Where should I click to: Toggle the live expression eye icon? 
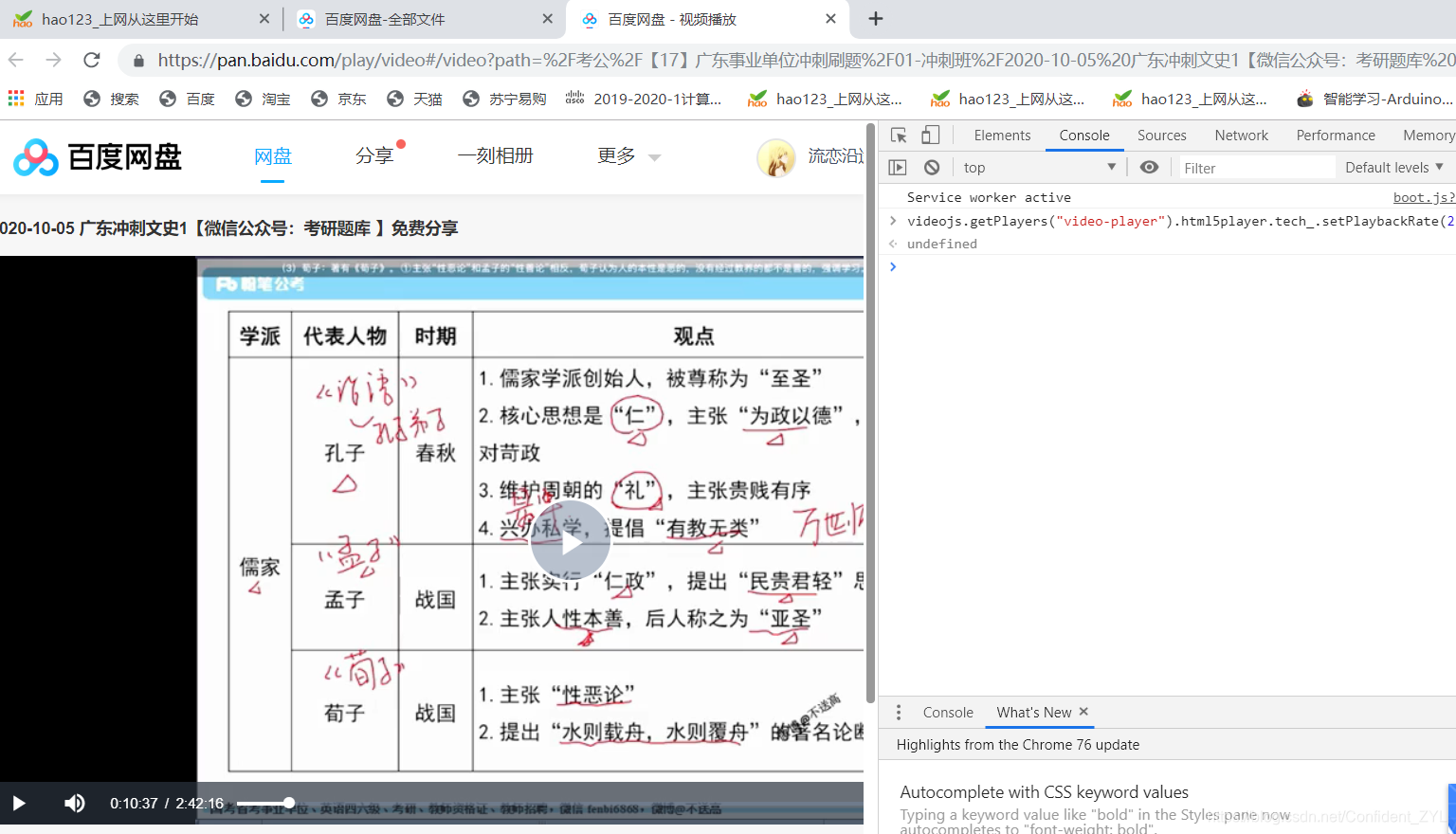[1149, 168]
